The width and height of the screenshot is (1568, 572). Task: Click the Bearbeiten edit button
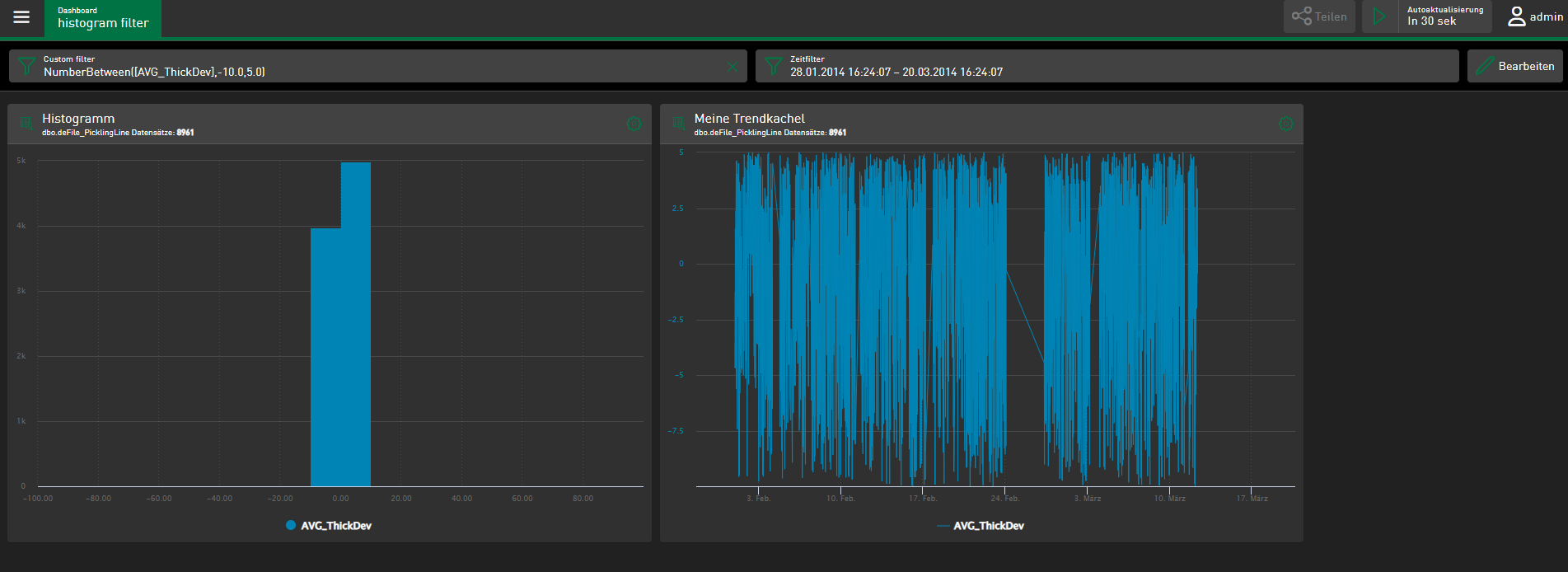click(x=1514, y=66)
